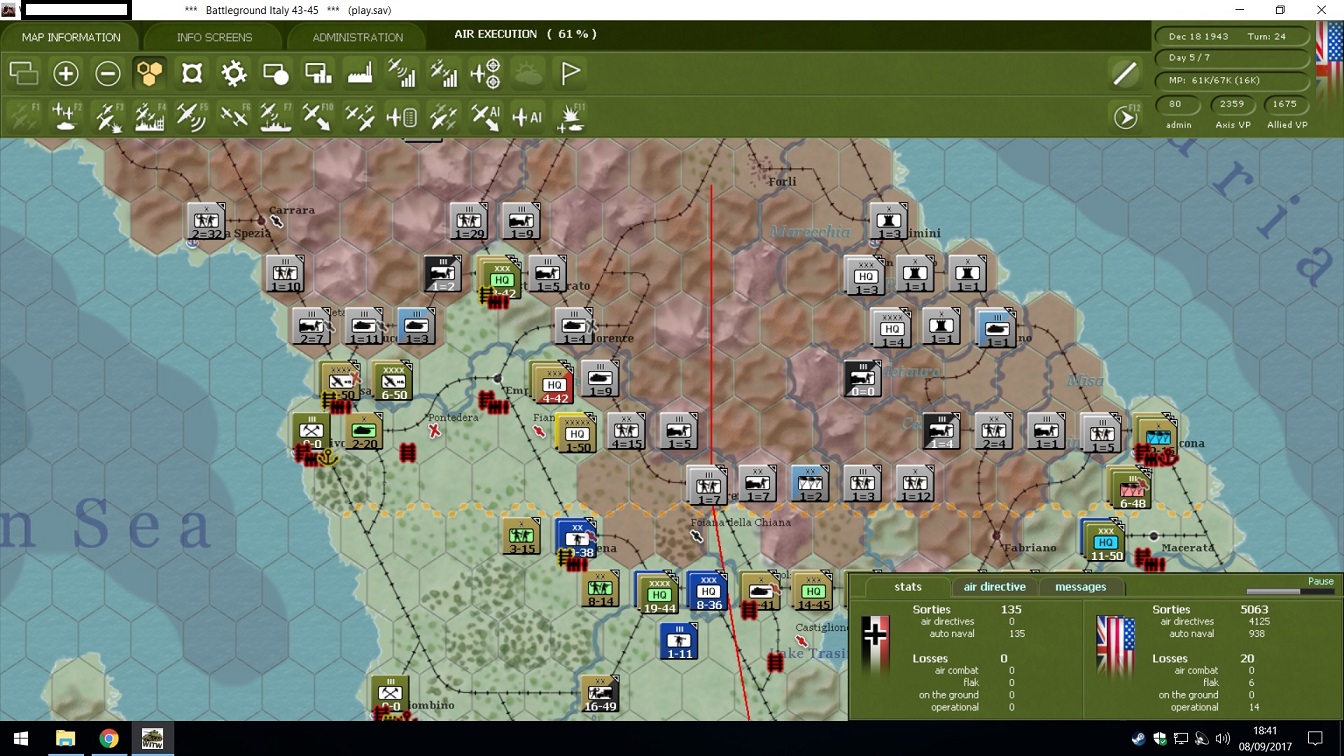Expand the Administration menu
Image resolution: width=1344 pixels, height=756 pixels.
click(357, 37)
